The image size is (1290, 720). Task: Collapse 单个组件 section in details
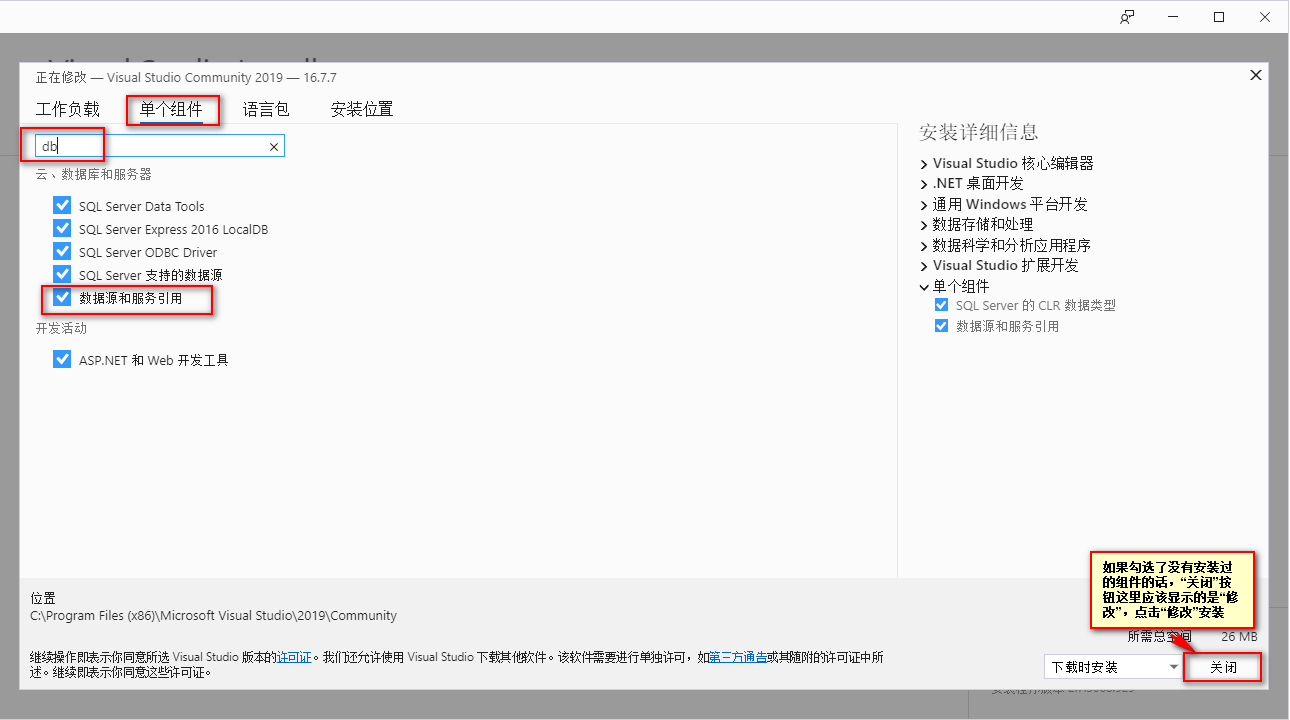pyautogui.click(x=924, y=286)
